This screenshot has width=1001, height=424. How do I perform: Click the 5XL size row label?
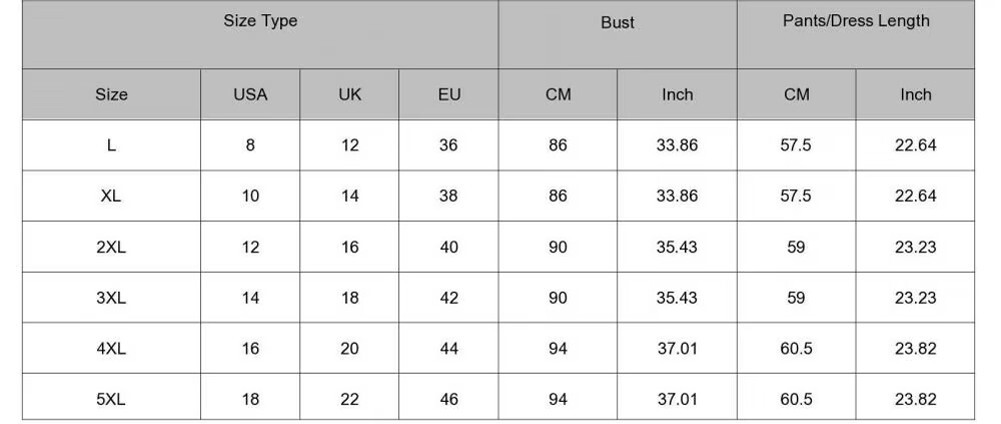(x=111, y=399)
